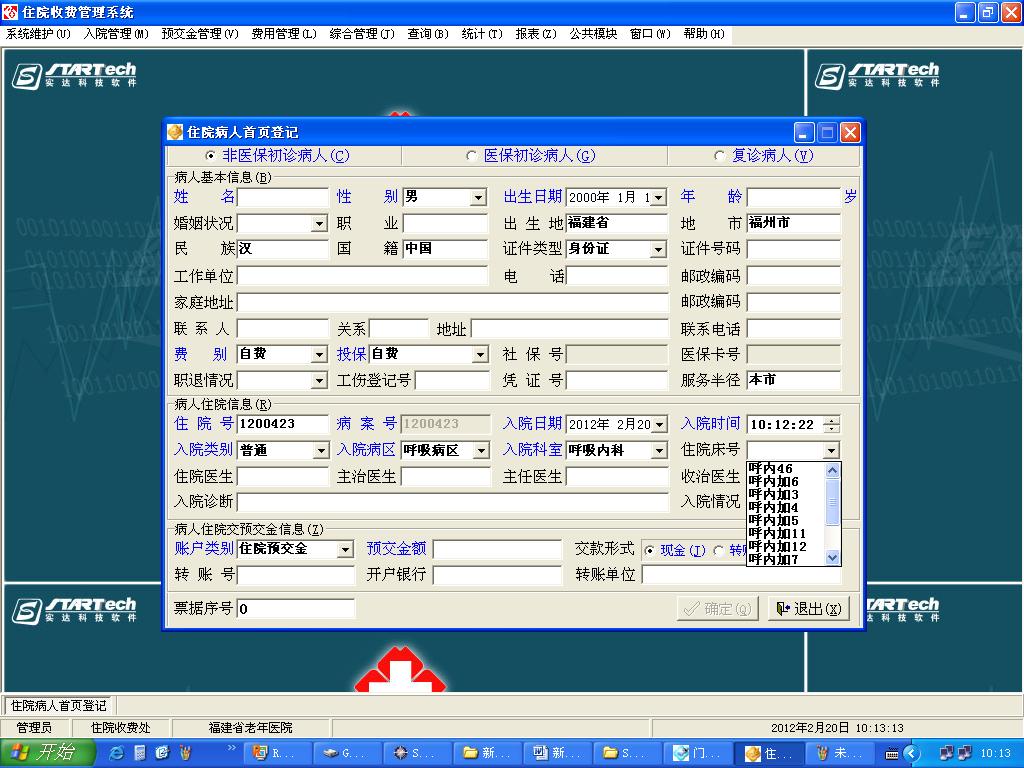Image resolution: width=1024 pixels, height=768 pixels.
Task: Click the 退出 exit button
Action: point(808,609)
